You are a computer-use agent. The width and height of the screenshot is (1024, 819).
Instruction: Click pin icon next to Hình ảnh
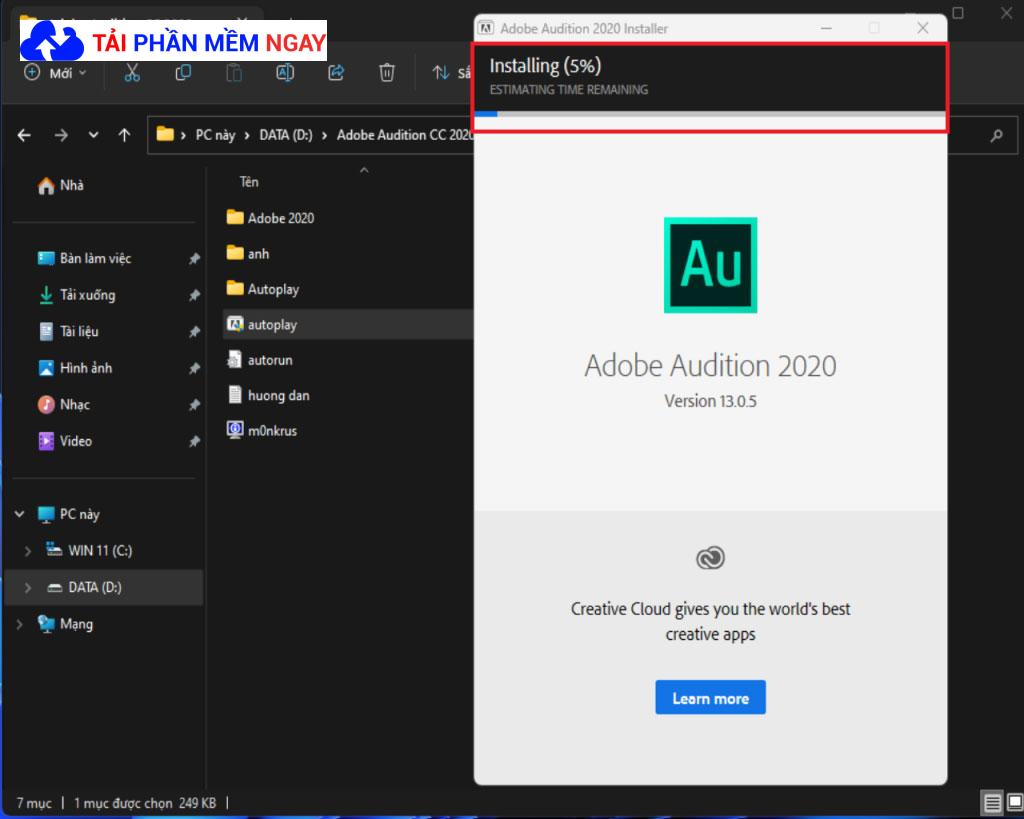pyautogui.click(x=194, y=368)
